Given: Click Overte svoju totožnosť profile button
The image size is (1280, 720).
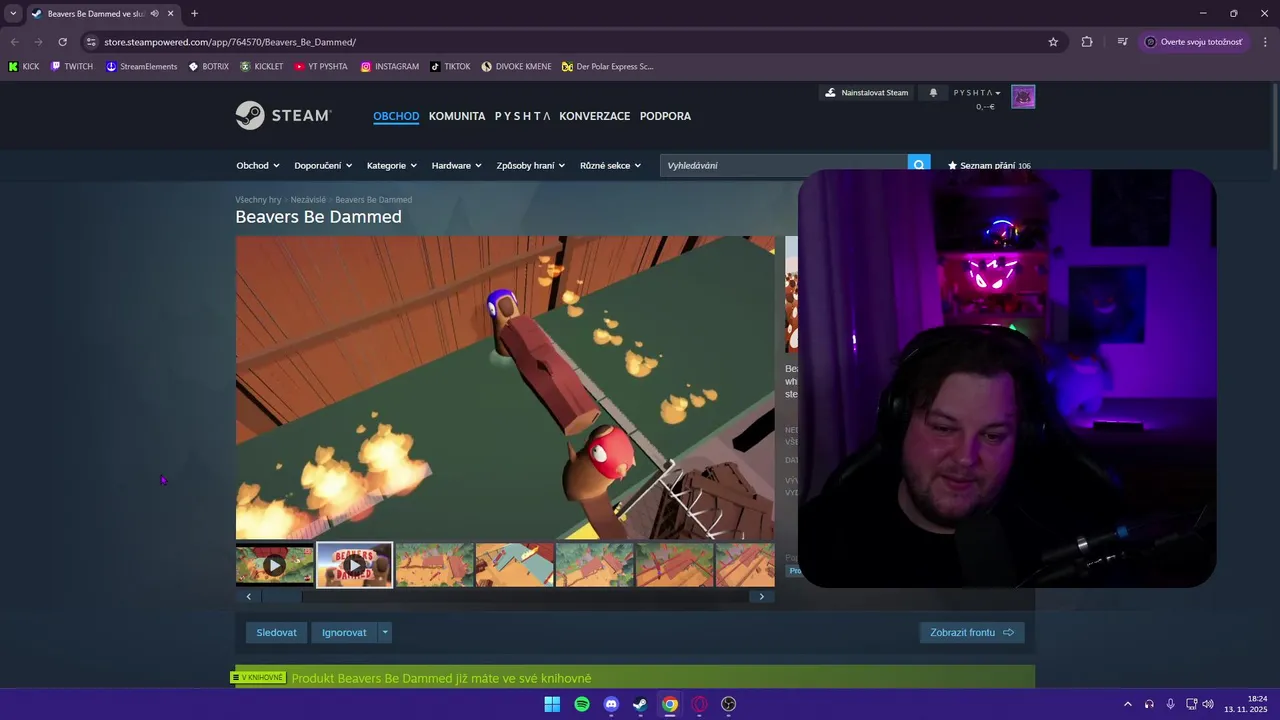Looking at the screenshot, I should (x=1194, y=42).
